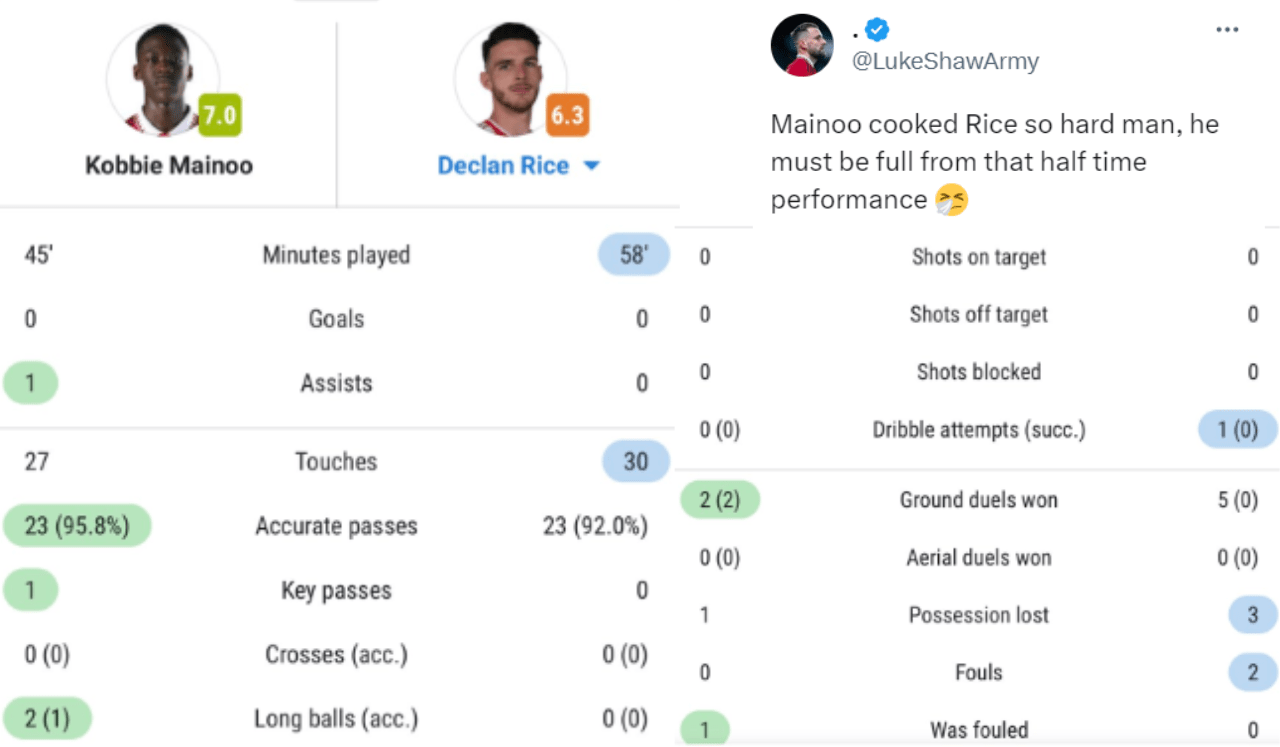Select the Declan Rice name link
Viewport: 1280px width, 747px height.
[503, 166]
